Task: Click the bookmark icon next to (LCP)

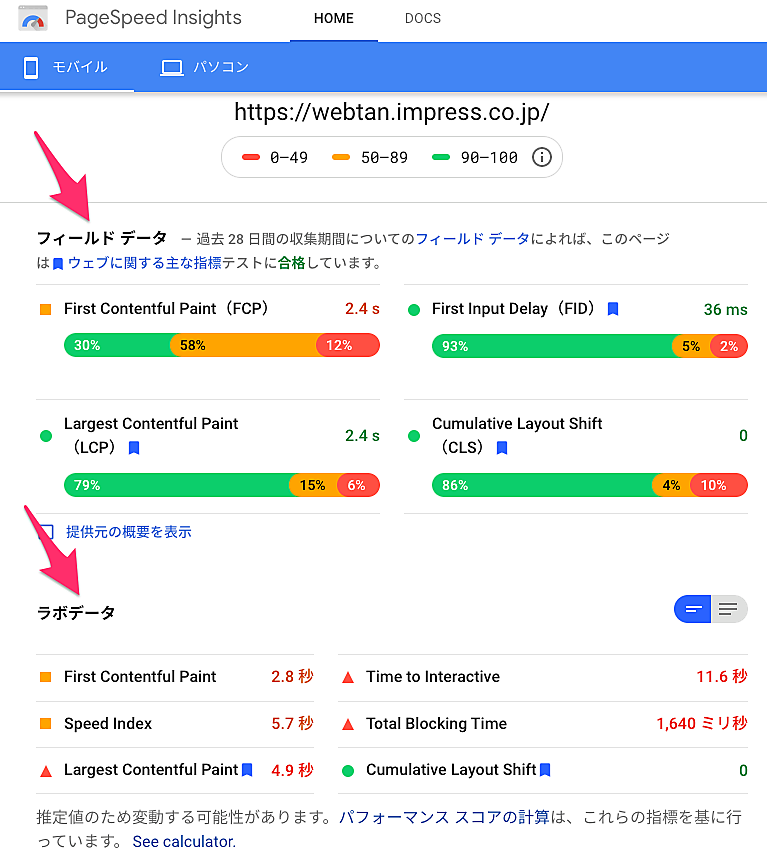Action: 134,448
